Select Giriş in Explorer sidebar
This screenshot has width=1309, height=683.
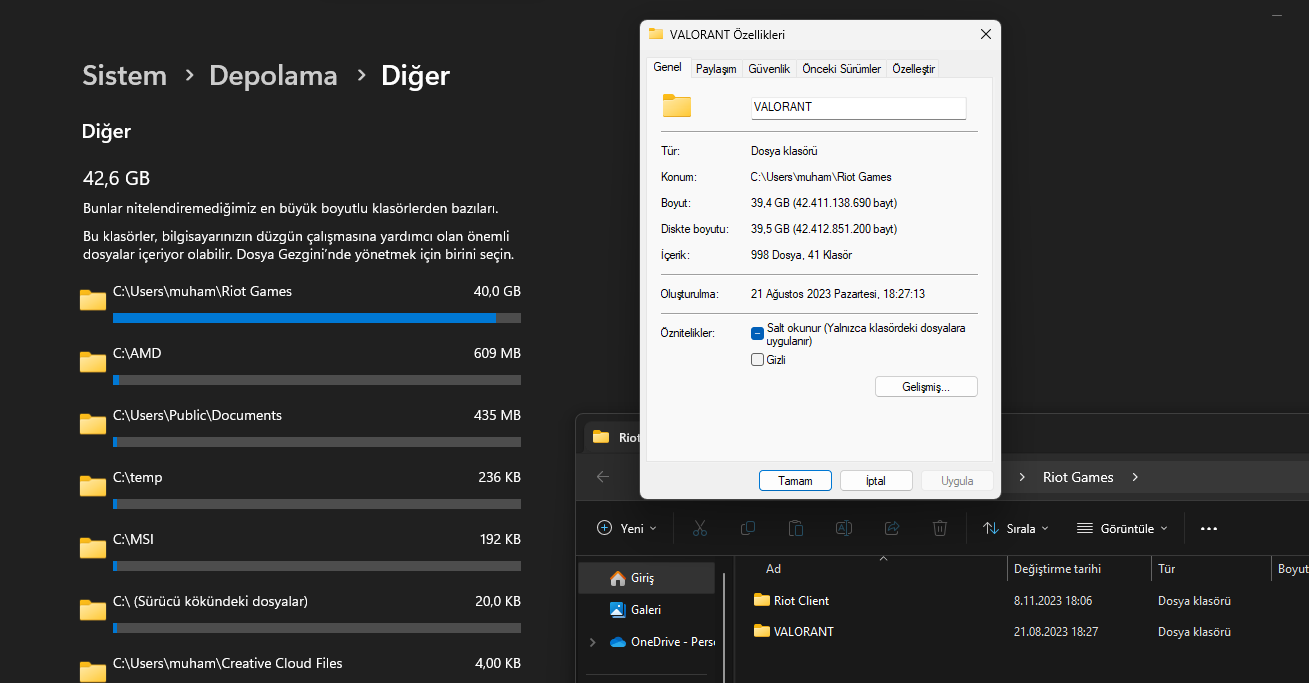coord(646,578)
